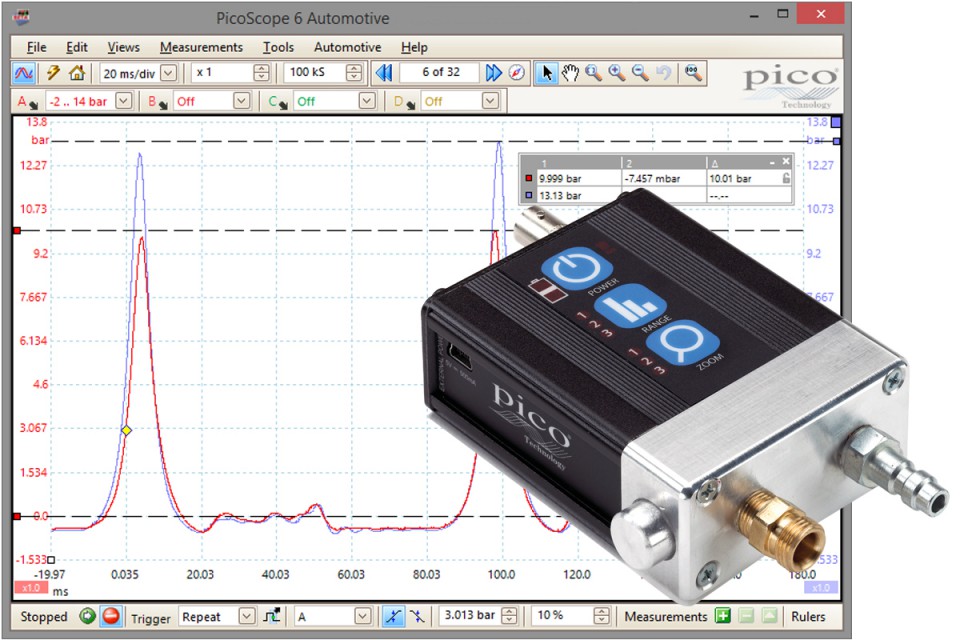Screen dimensions: 960x640
Task: Click the green Add Measurement button
Action: tap(724, 616)
